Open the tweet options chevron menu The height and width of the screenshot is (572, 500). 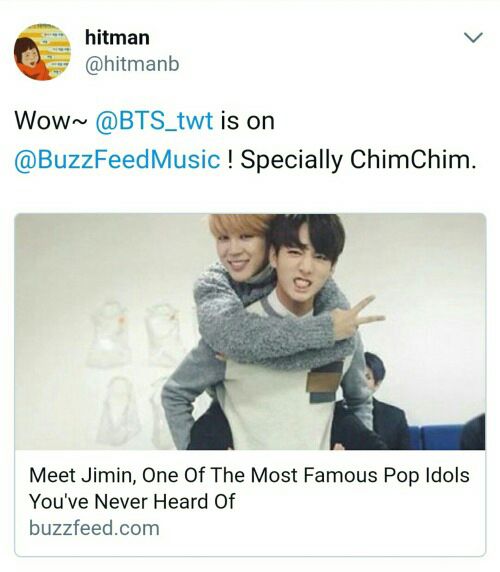pos(473,38)
